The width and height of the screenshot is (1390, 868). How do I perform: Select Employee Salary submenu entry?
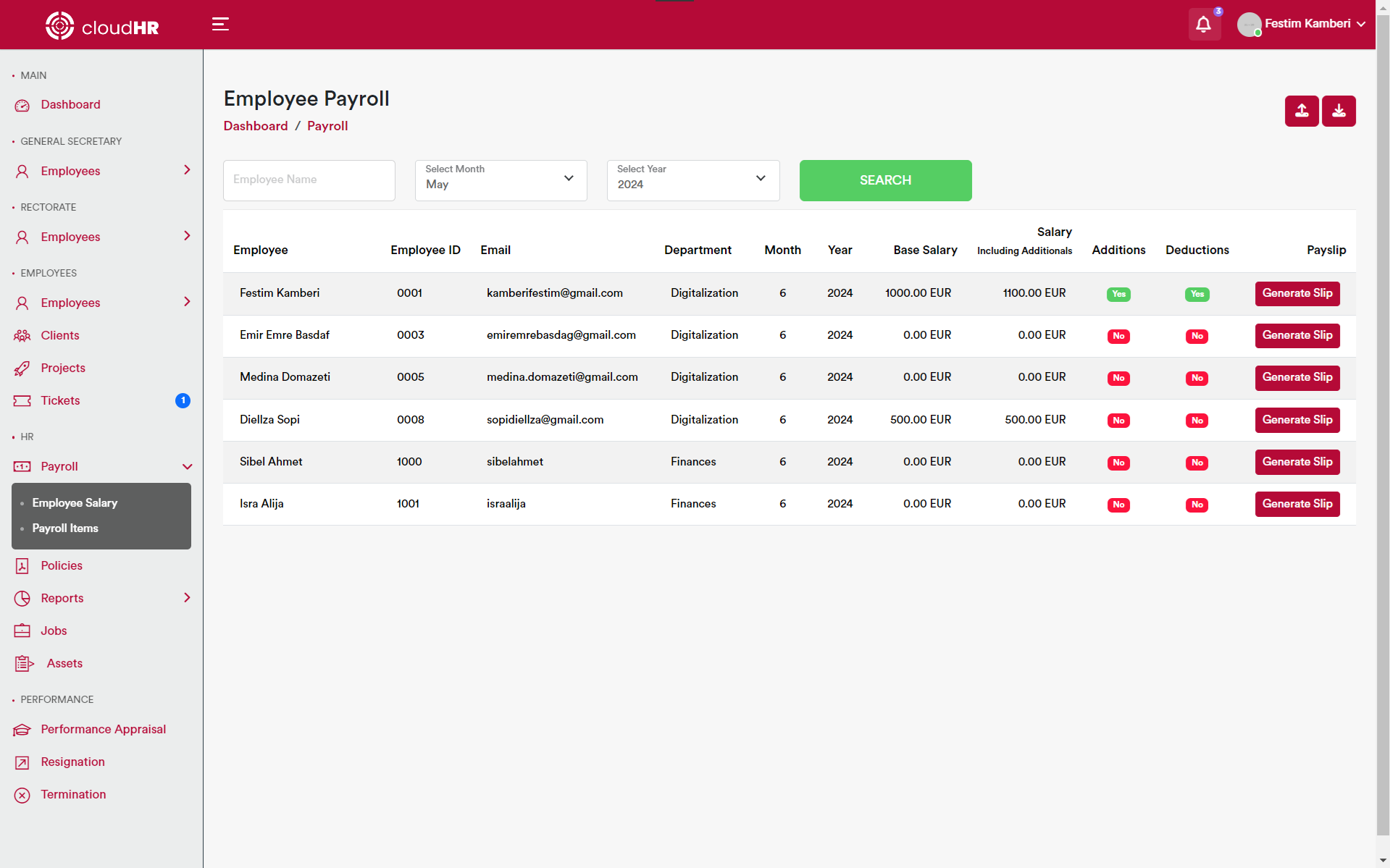[x=75, y=503]
